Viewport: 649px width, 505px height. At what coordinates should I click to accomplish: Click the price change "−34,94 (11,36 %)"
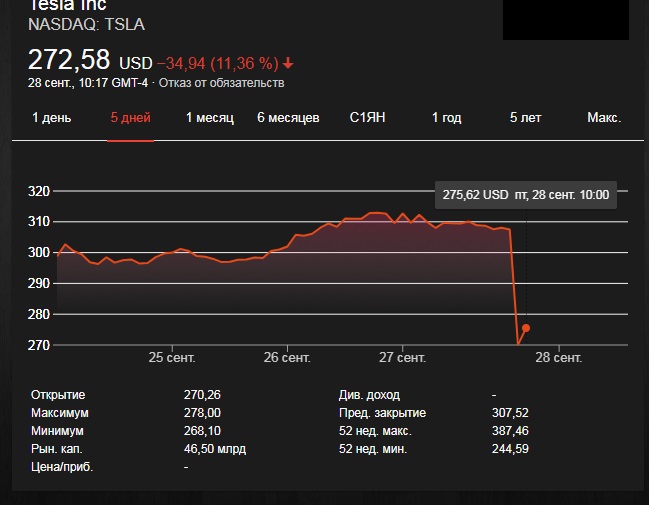[218, 63]
